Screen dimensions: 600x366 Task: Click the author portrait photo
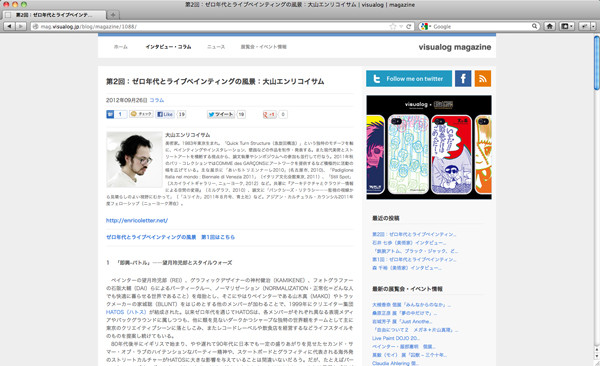(134, 159)
